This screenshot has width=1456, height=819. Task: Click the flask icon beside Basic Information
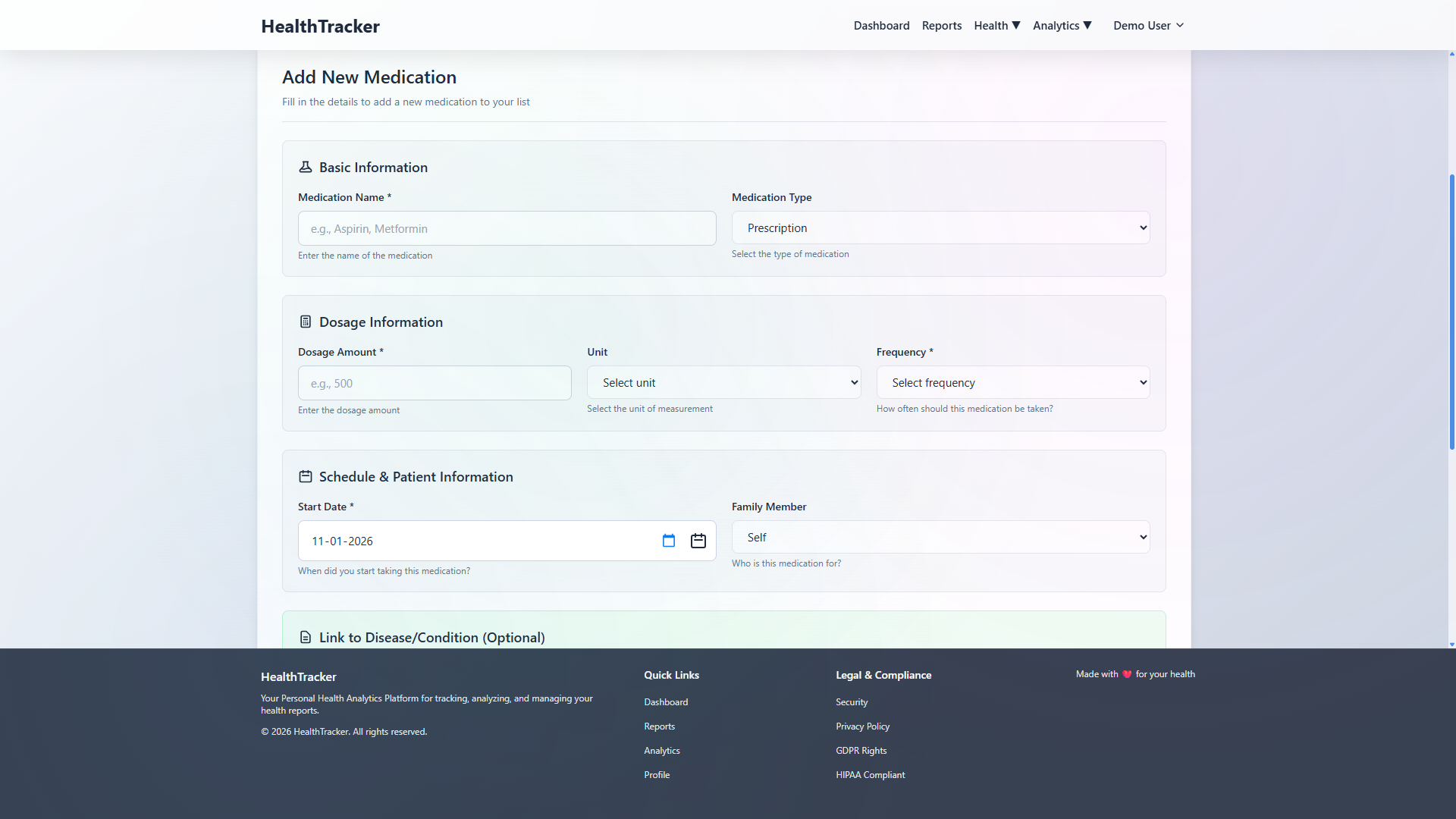(x=306, y=167)
